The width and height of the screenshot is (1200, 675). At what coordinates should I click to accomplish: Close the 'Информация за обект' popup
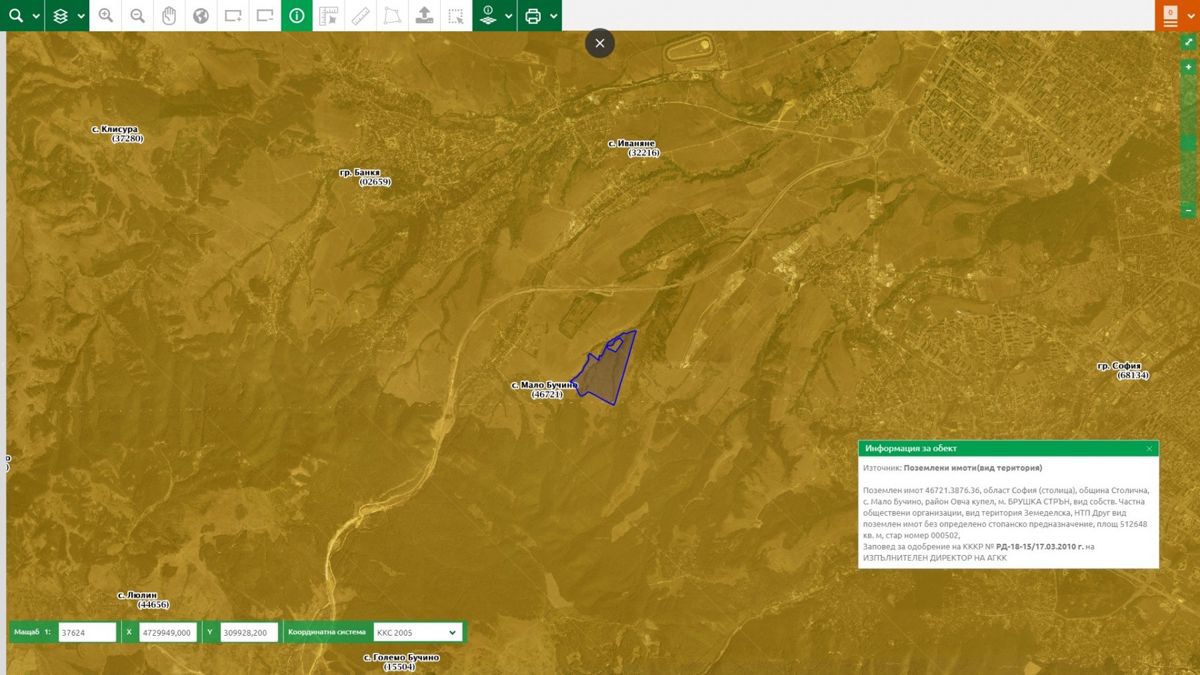point(1150,449)
